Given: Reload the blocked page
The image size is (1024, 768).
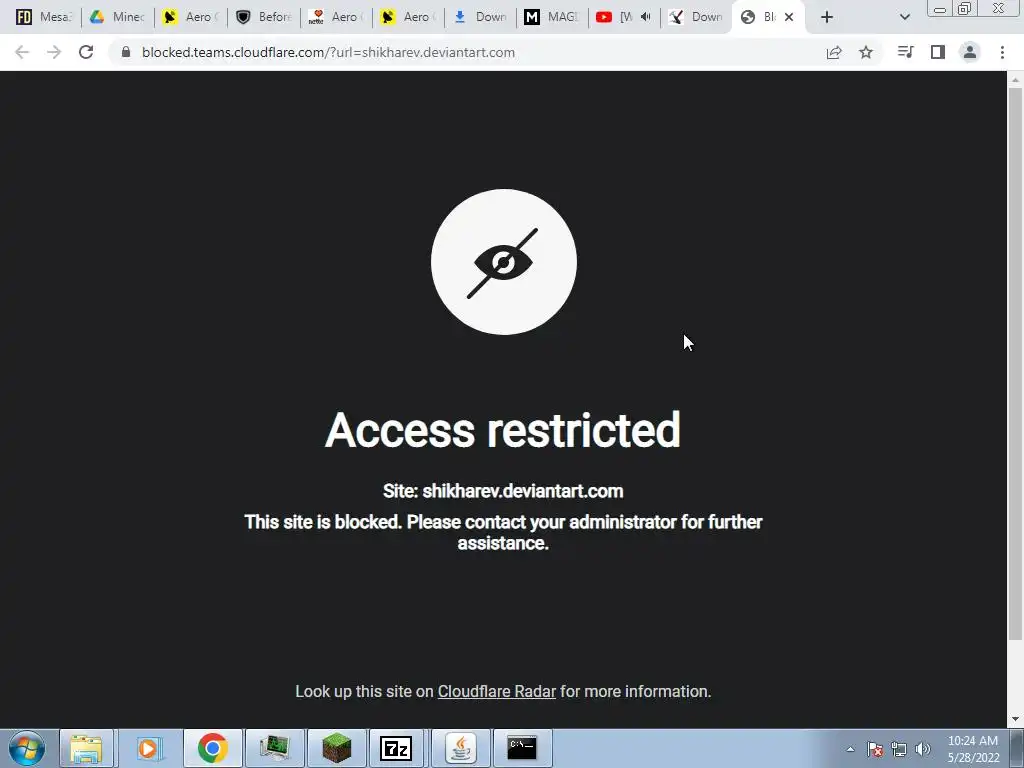Looking at the screenshot, I should 86,52.
